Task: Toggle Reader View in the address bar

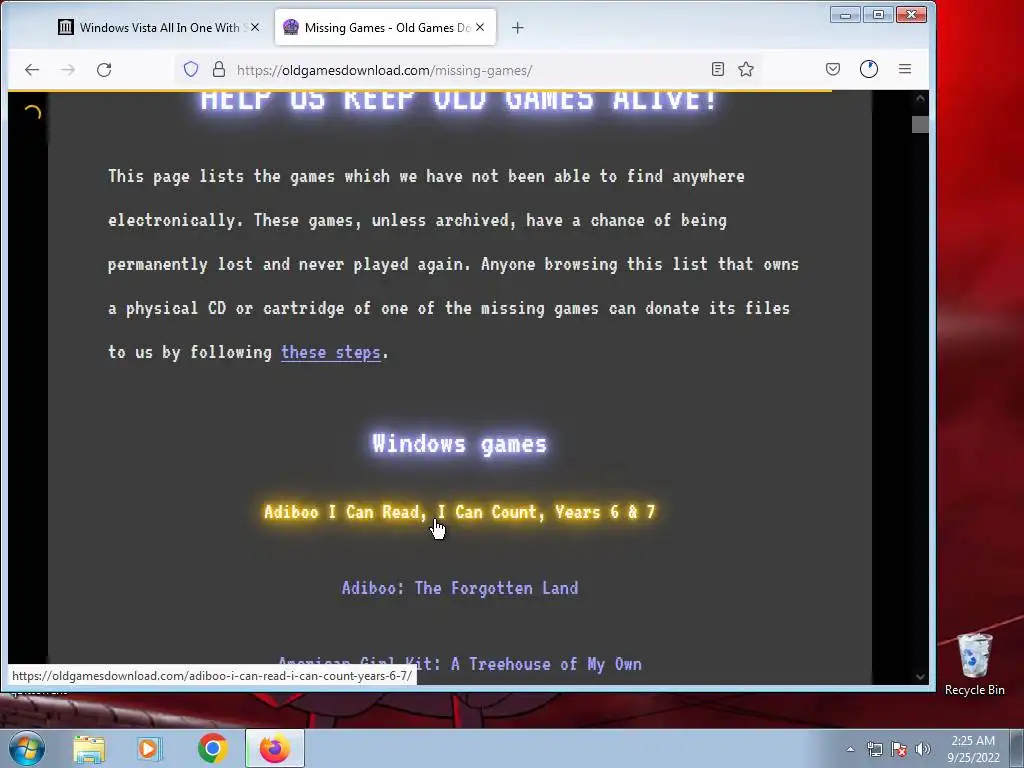Action: [x=718, y=69]
